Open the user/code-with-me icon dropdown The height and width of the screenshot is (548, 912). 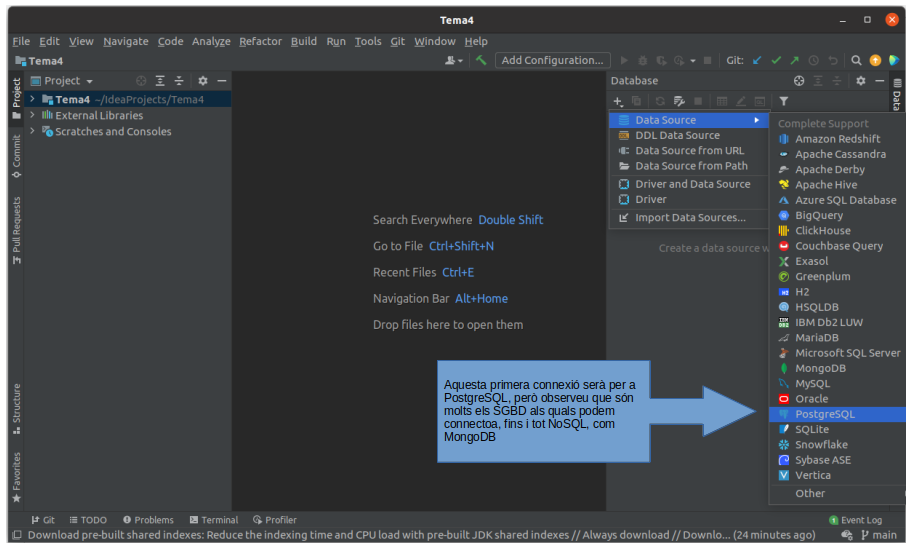(454, 60)
